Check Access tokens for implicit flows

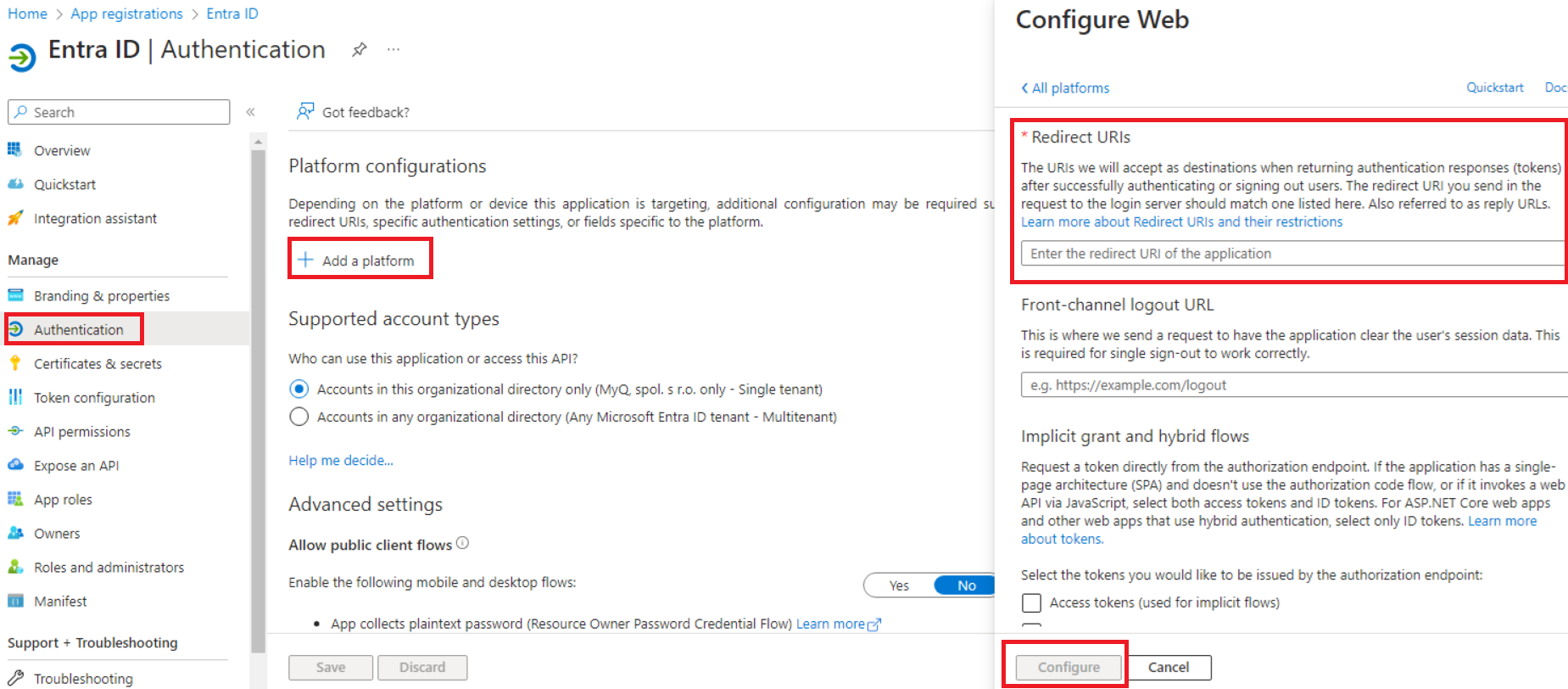[1031, 602]
